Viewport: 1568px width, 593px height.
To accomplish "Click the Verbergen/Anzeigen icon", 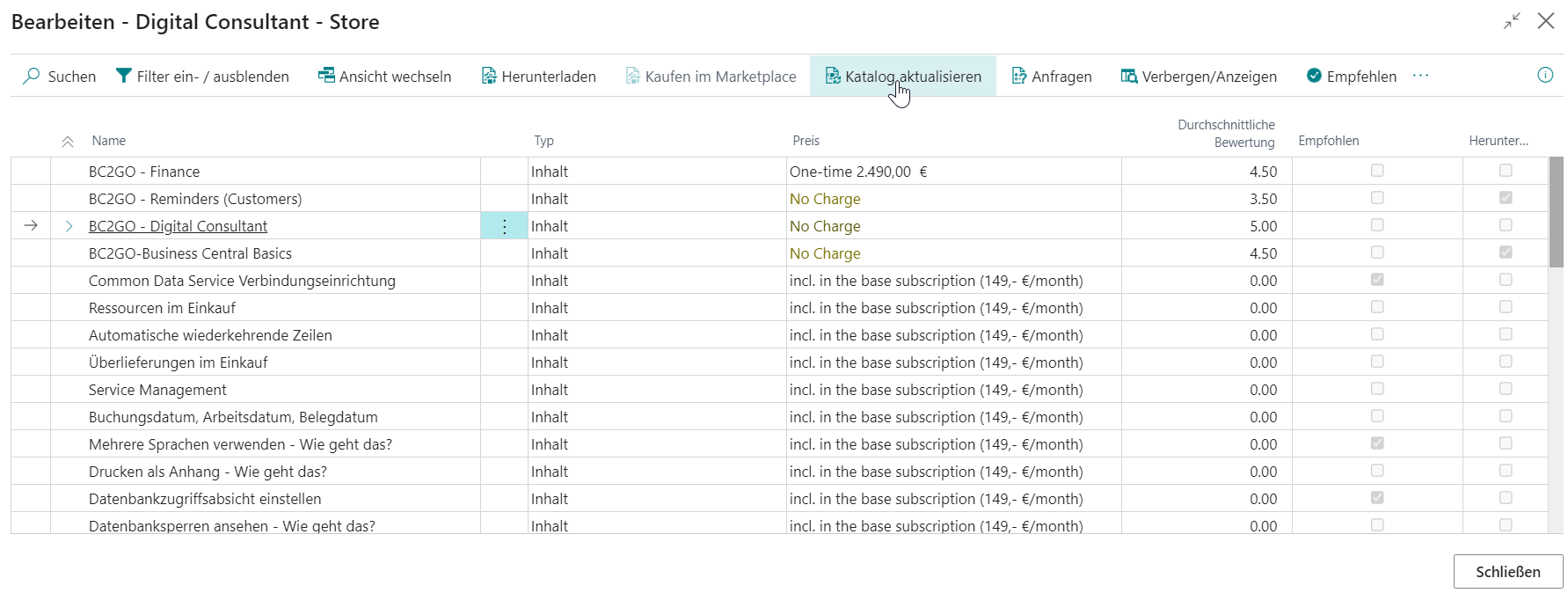I will click(x=1129, y=77).
